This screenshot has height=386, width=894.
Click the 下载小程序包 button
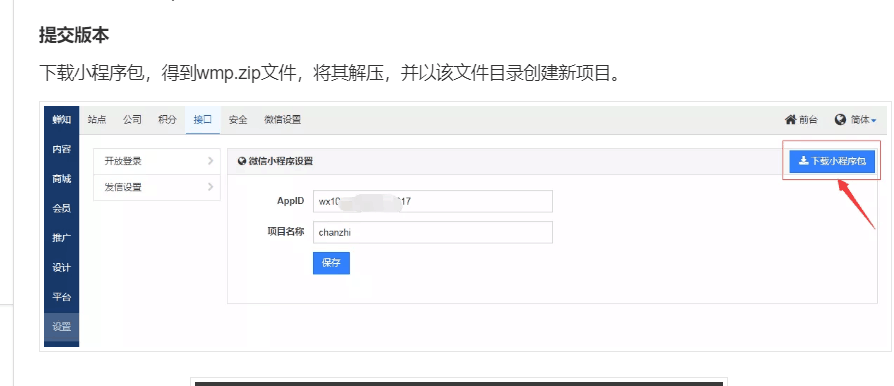pyautogui.click(x=832, y=161)
